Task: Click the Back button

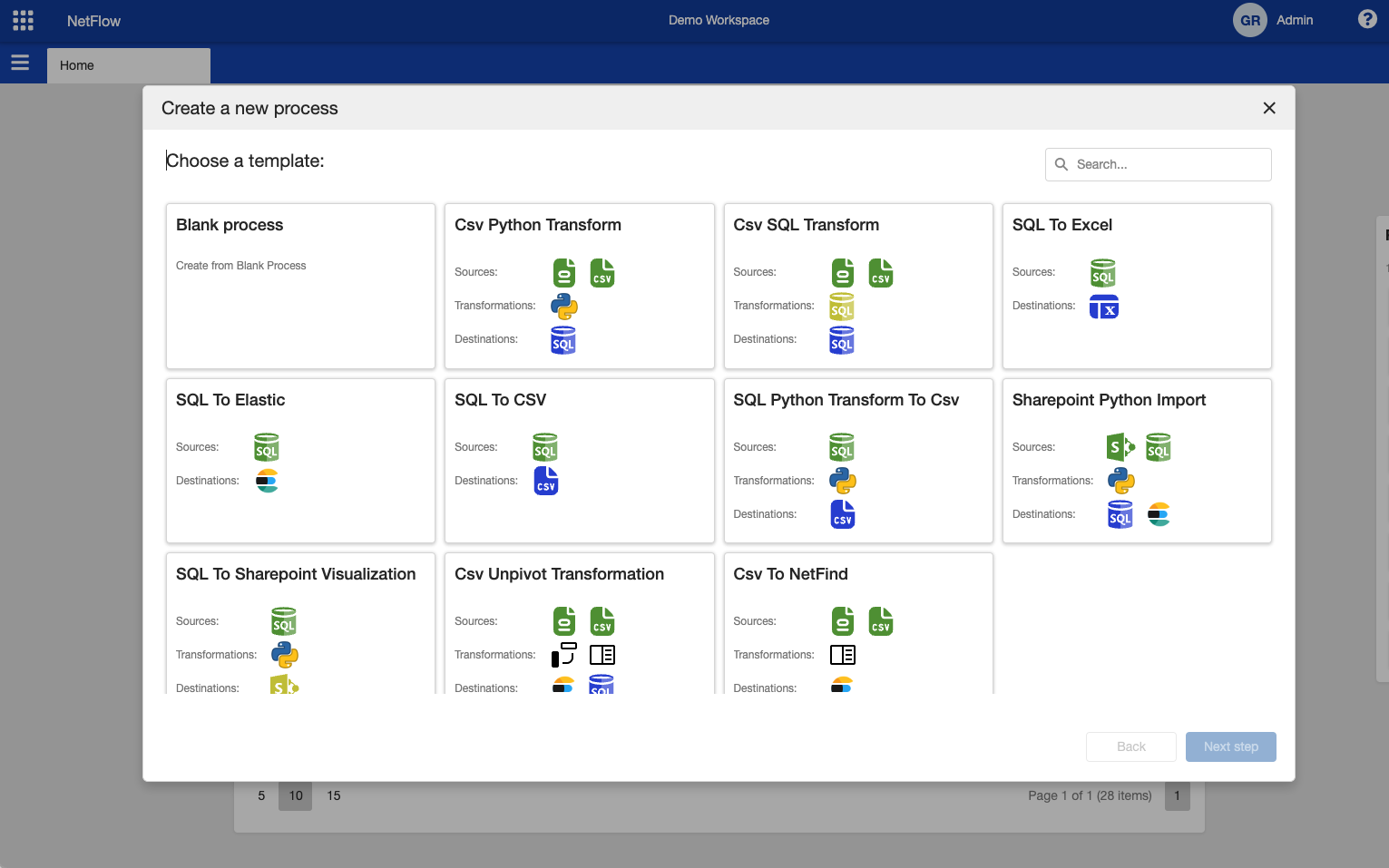Action: [x=1130, y=746]
